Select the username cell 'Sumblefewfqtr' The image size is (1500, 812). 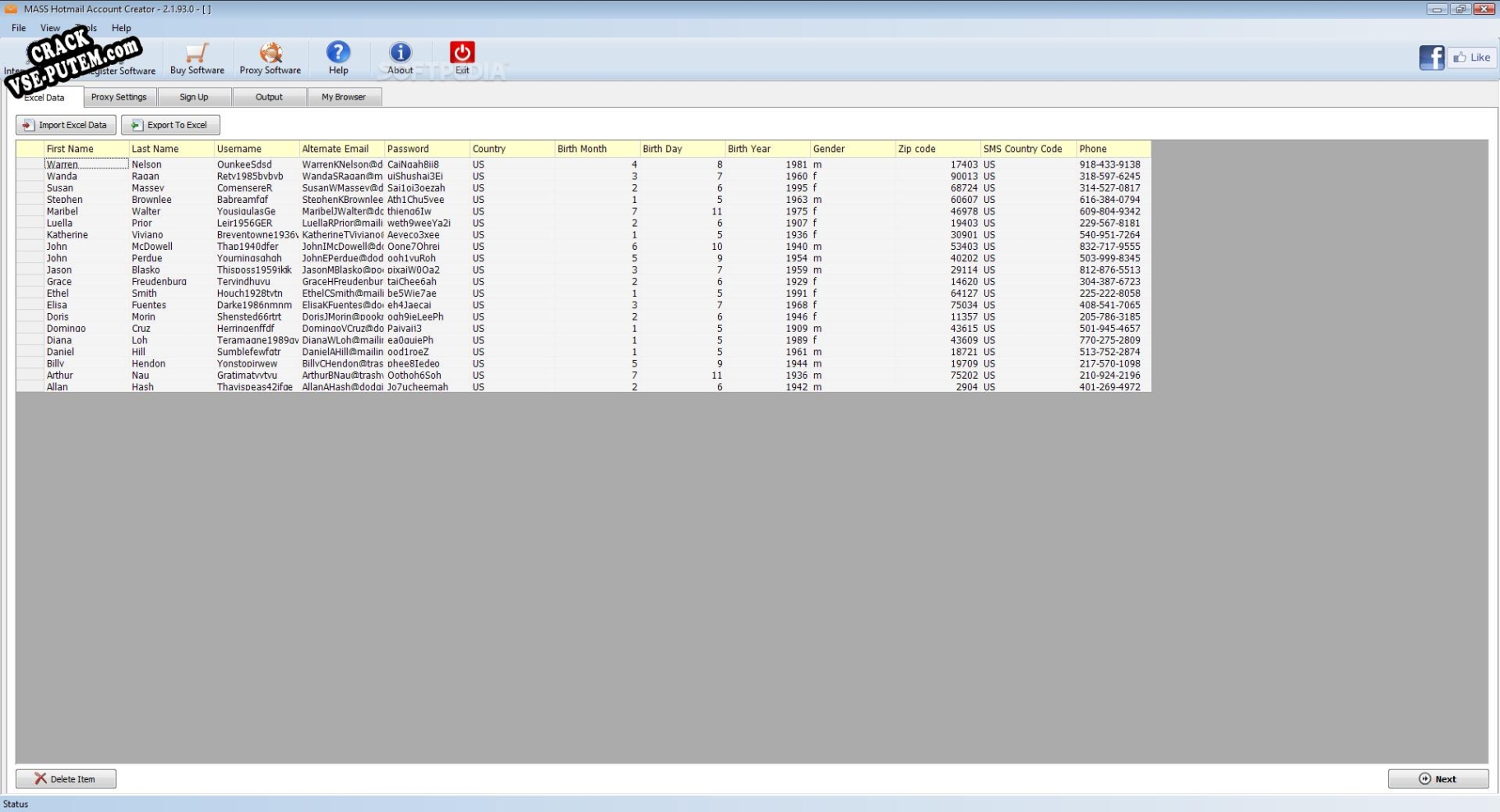[x=257, y=352]
